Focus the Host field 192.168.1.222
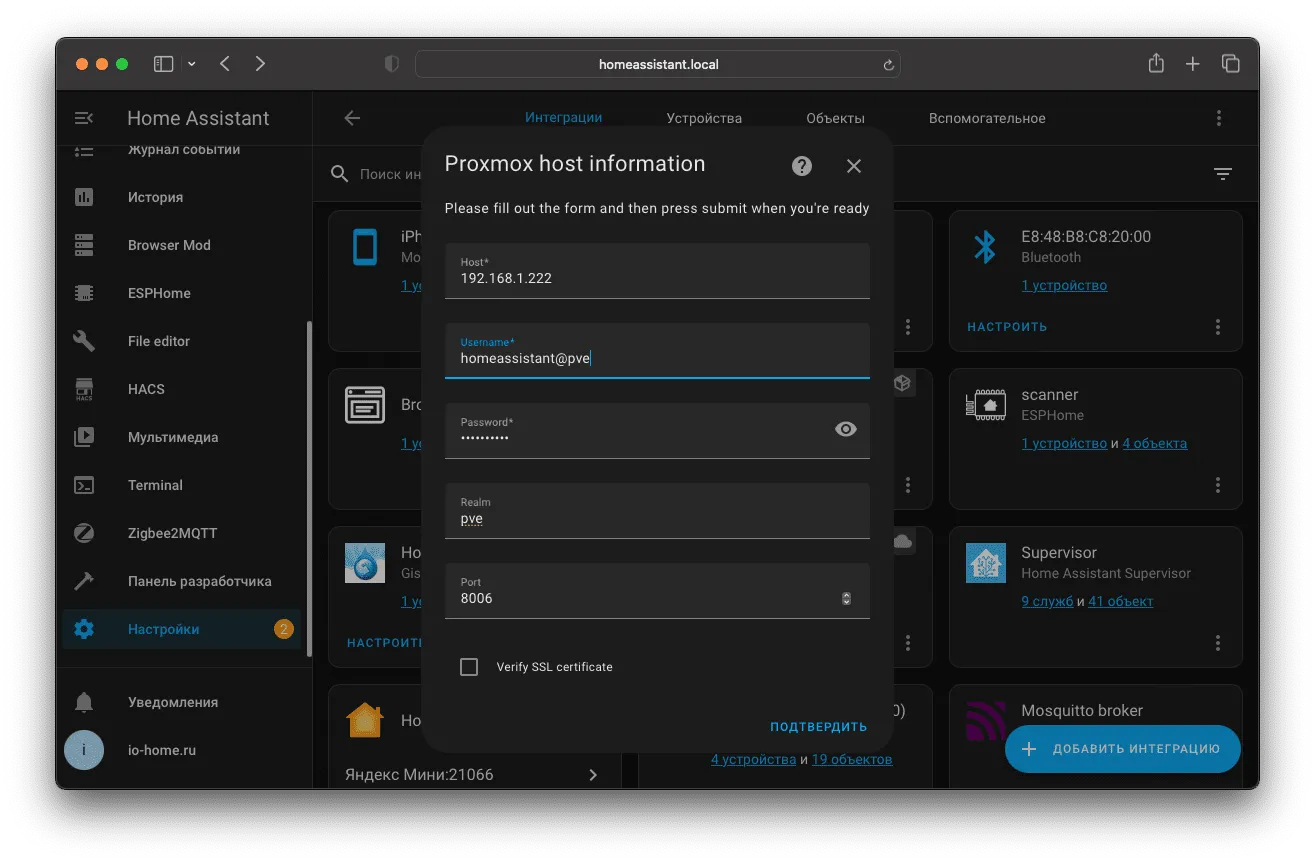The height and width of the screenshot is (863, 1315). tap(657, 271)
